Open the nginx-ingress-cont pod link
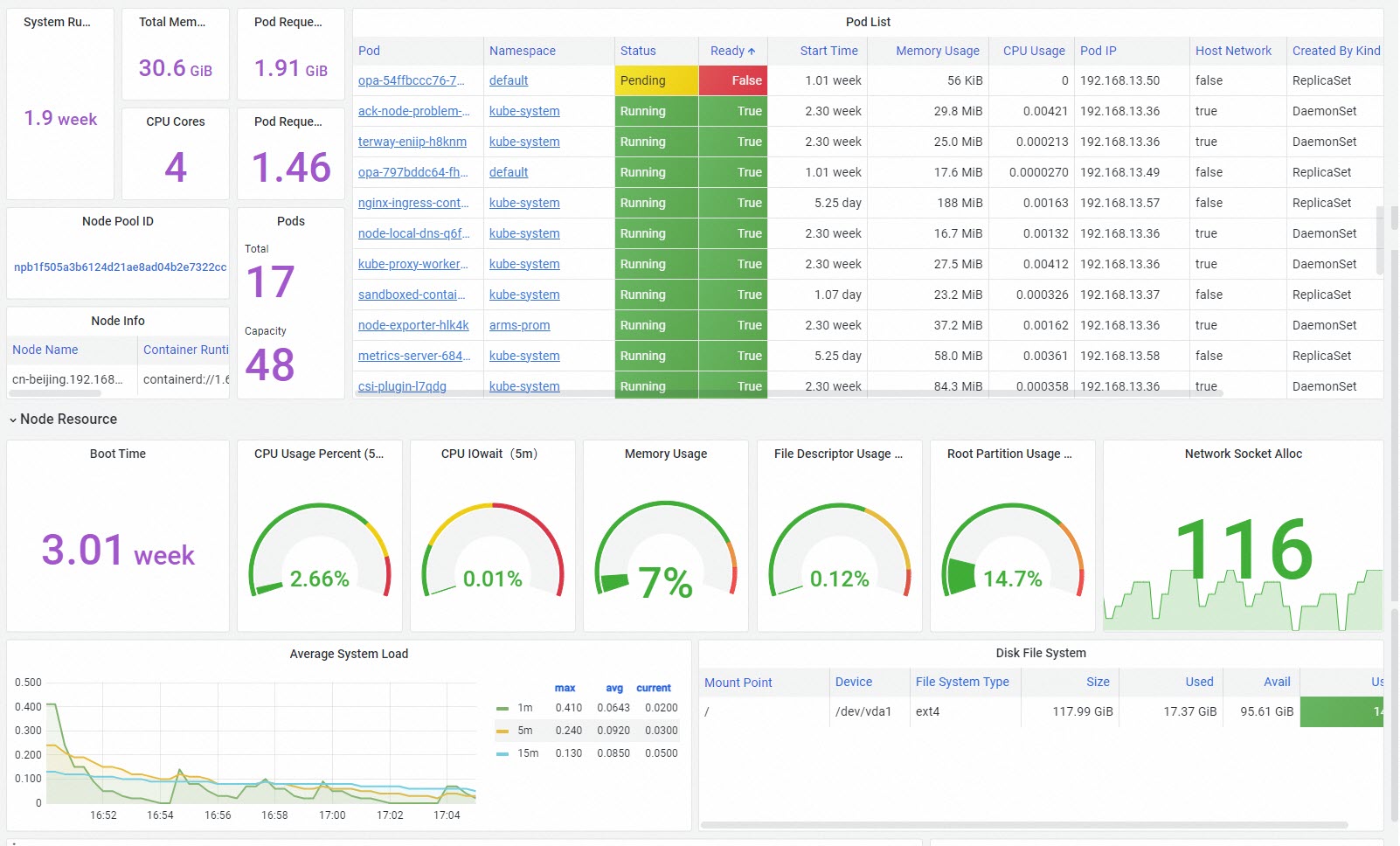The image size is (1400, 846). click(x=413, y=203)
